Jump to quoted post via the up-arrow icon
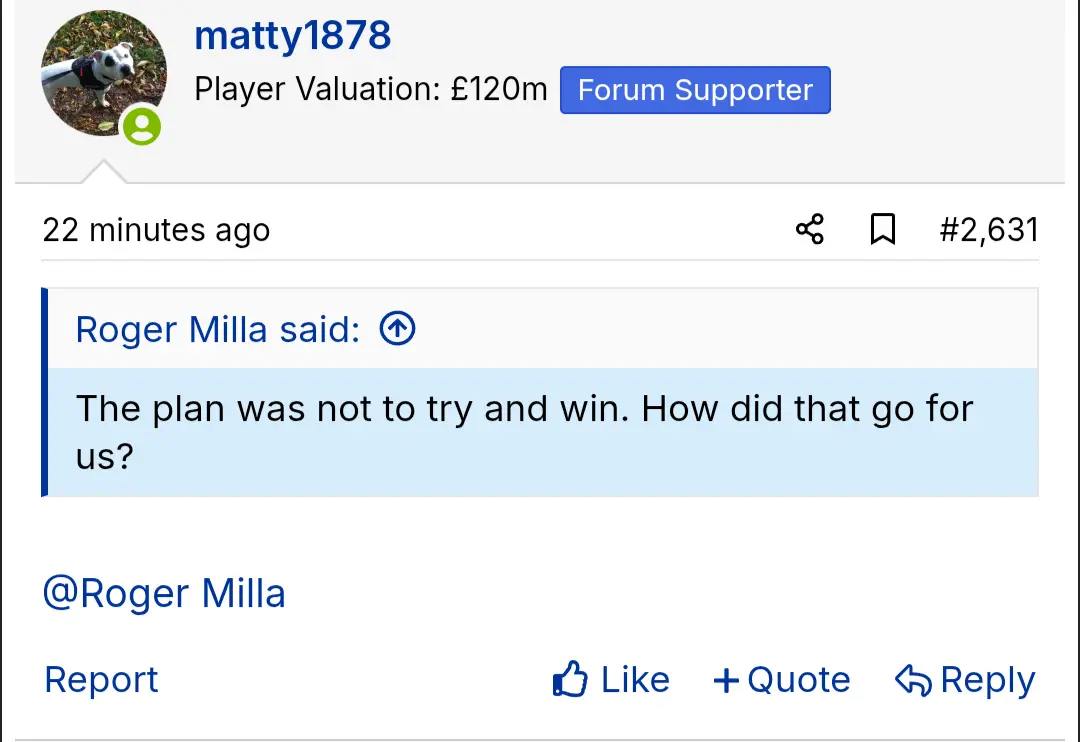The image size is (1080, 742). pos(398,328)
